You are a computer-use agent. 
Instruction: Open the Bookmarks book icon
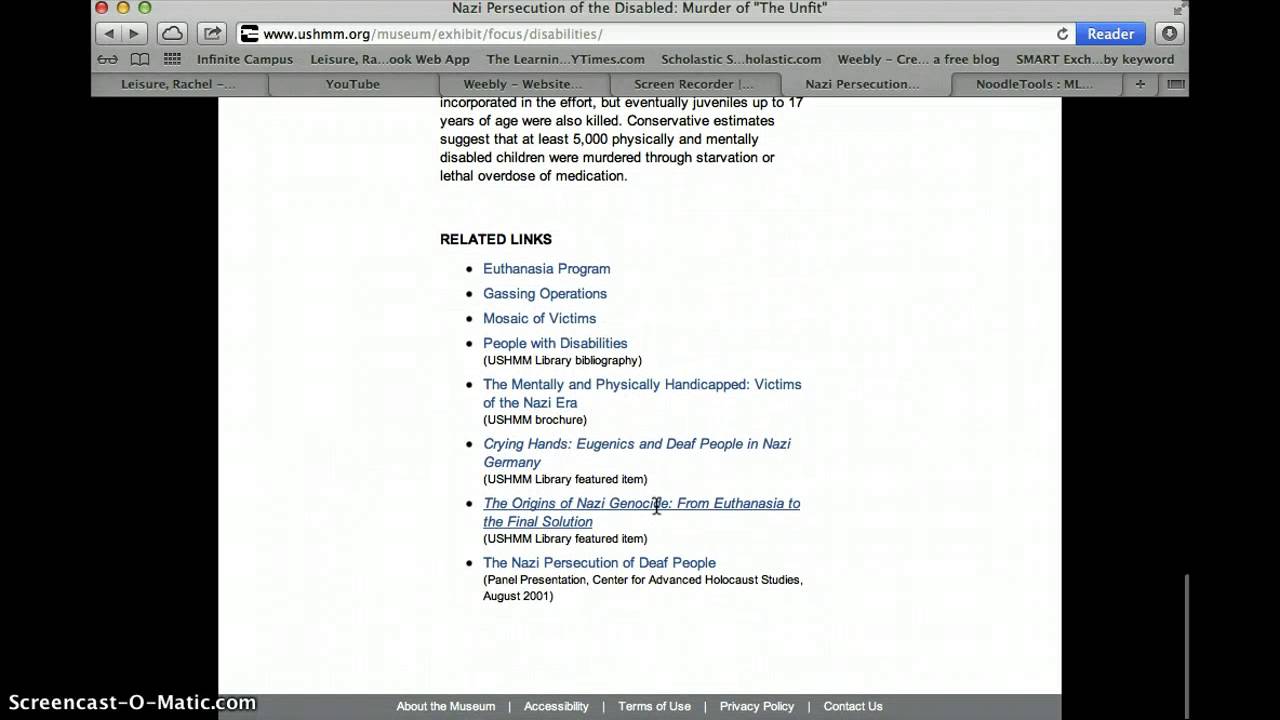point(140,59)
